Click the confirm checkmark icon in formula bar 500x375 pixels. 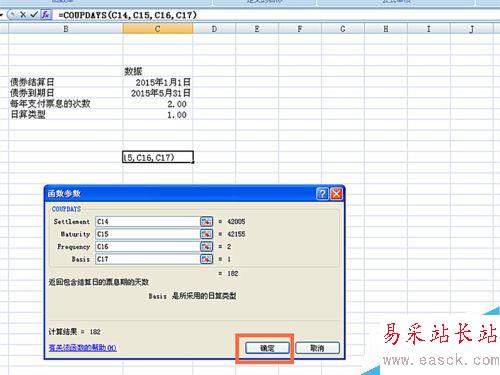(34, 15)
